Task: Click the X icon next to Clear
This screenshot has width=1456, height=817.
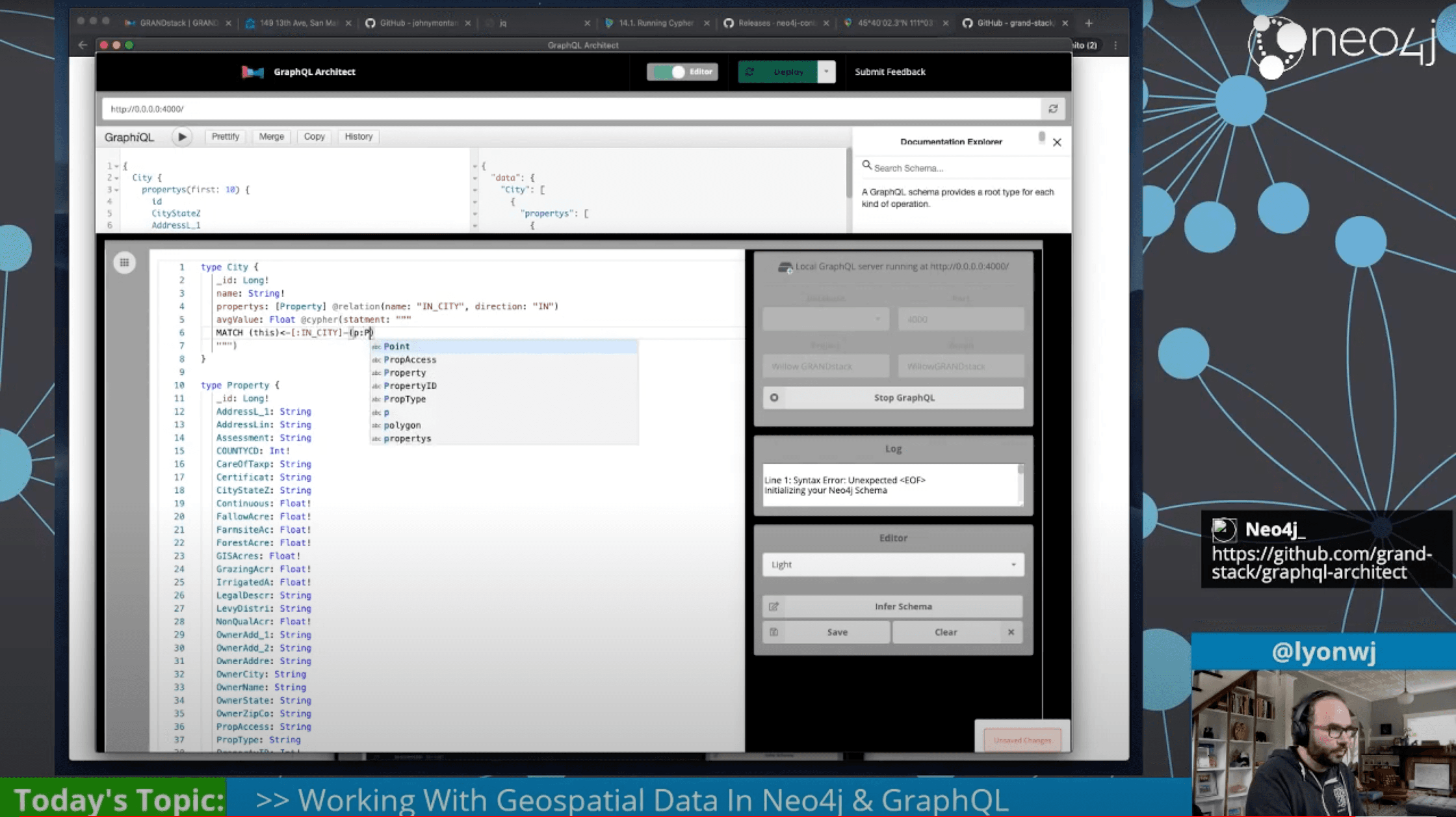Action: (1011, 632)
